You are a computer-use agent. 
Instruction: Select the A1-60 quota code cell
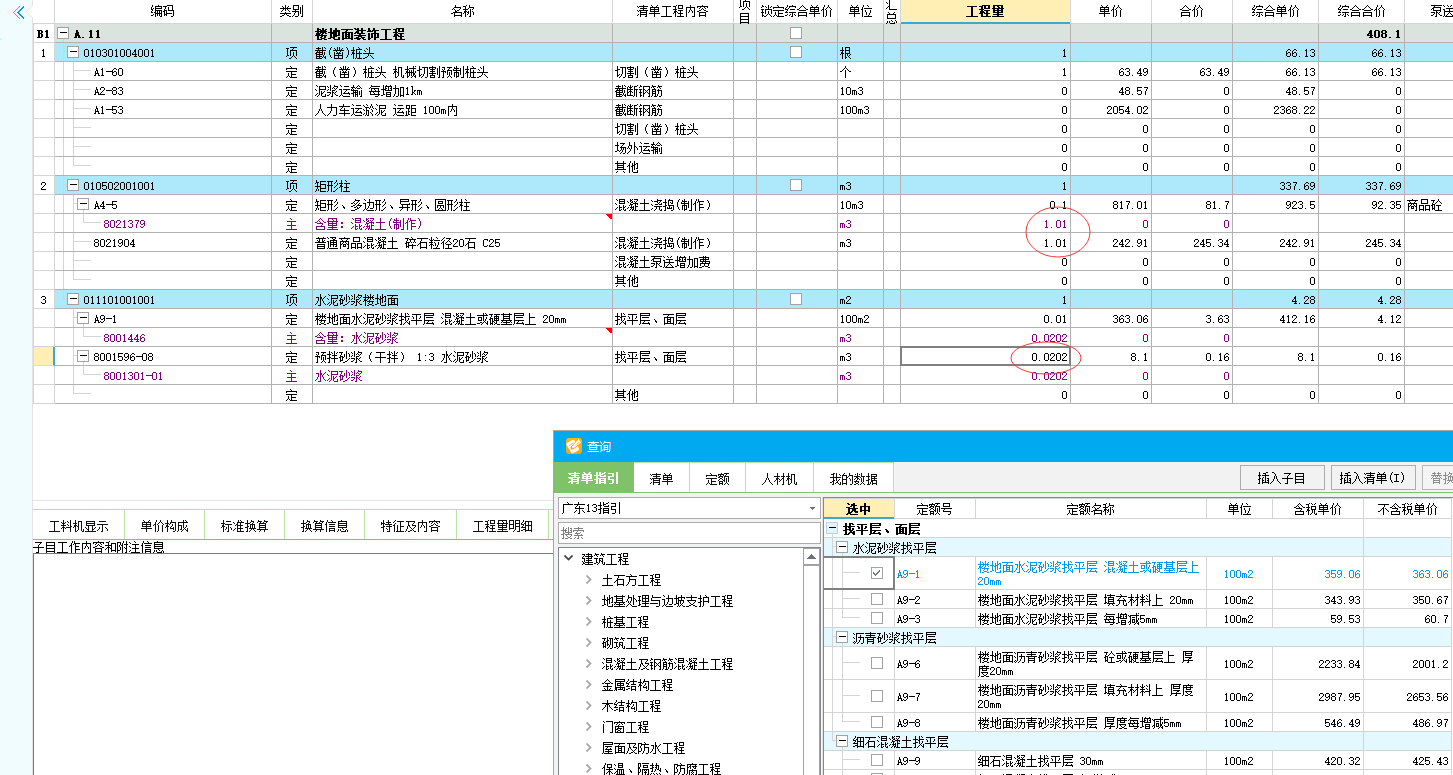[163, 72]
